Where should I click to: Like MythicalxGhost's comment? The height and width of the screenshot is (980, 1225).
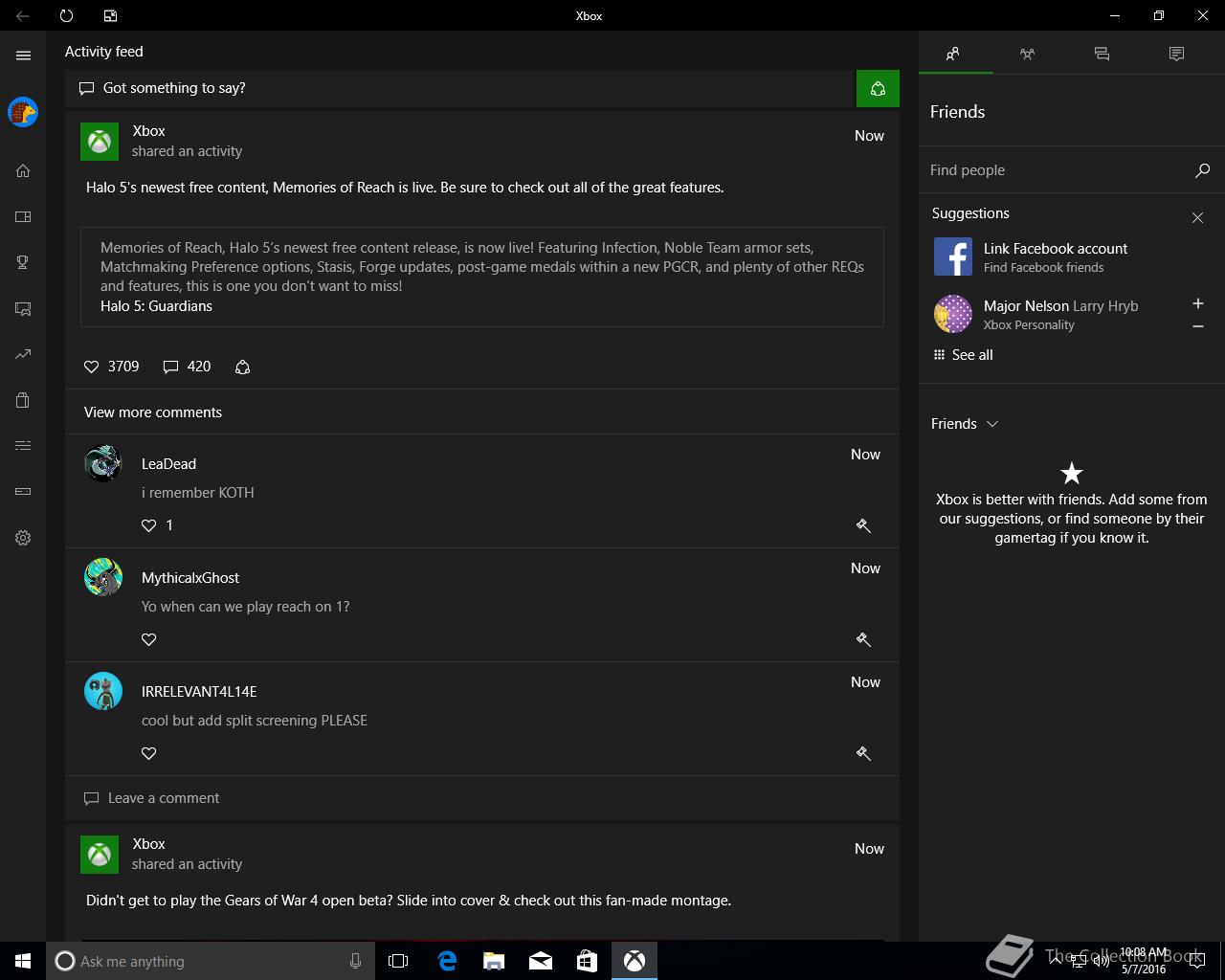click(148, 639)
